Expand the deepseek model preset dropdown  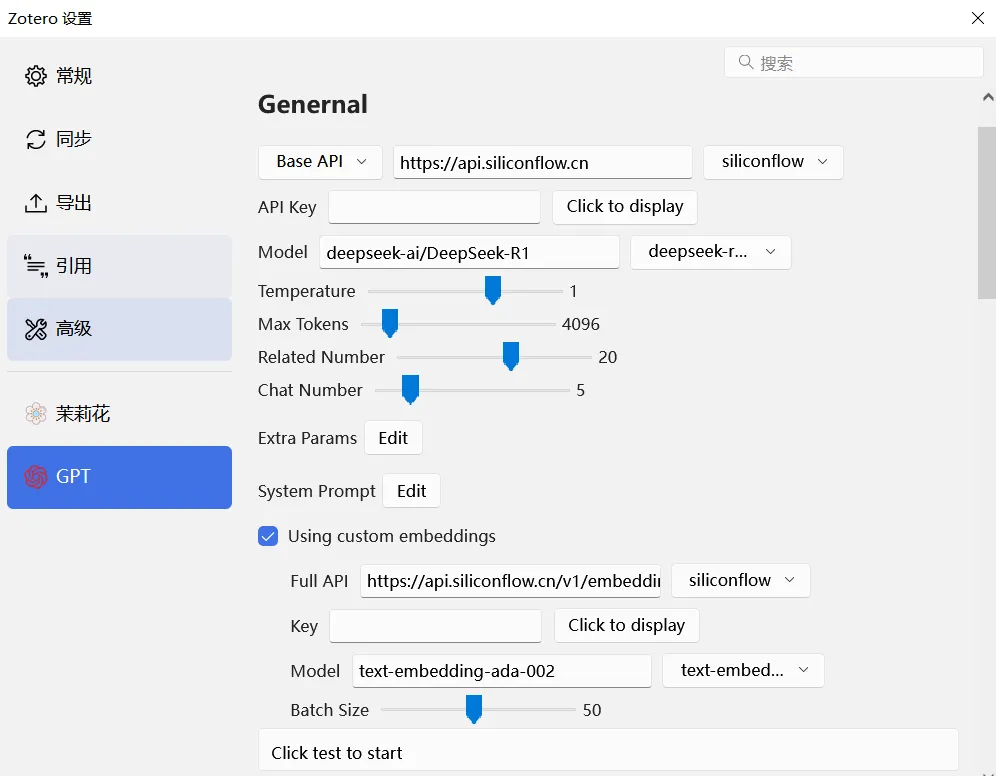click(710, 252)
